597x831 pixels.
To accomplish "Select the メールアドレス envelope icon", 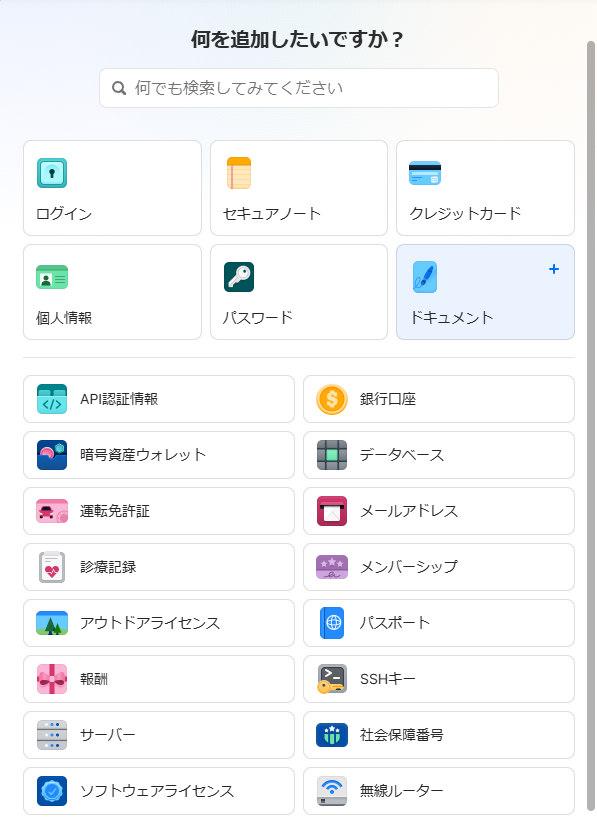I will tap(332, 511).
